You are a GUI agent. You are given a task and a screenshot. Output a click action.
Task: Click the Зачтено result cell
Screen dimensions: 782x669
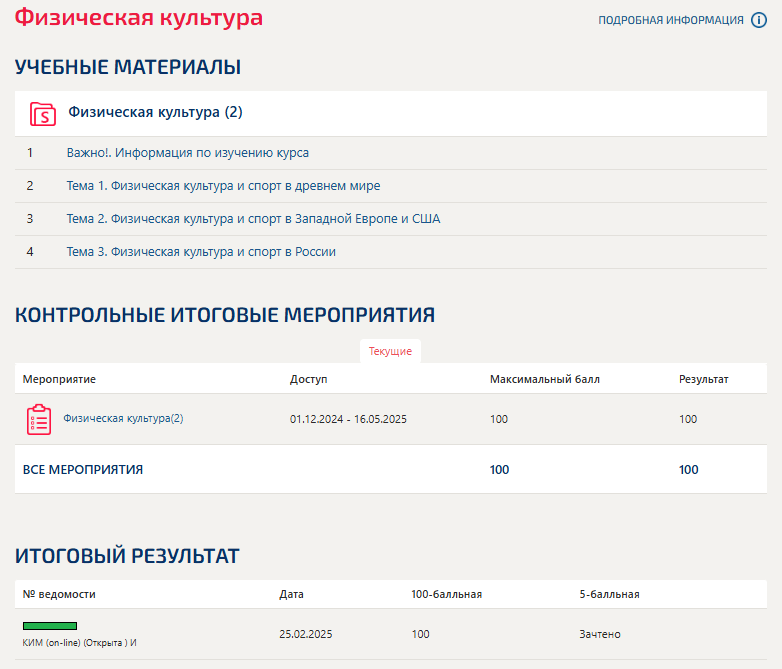click(600, 634)
